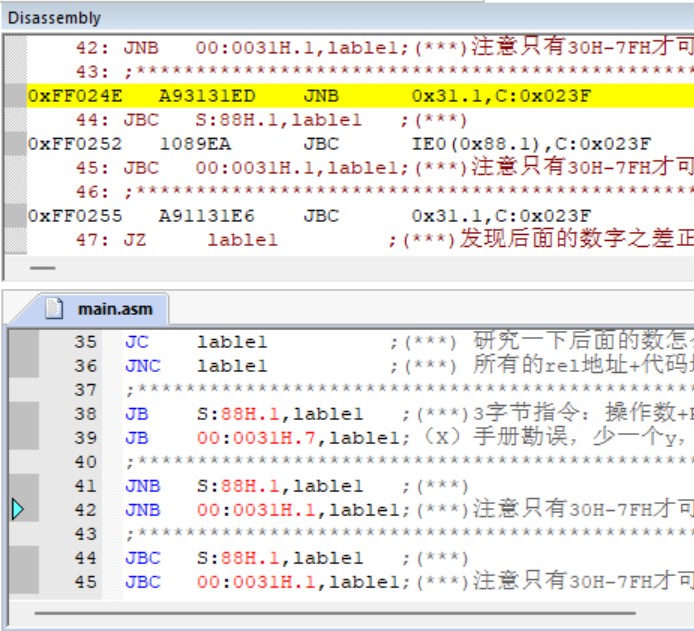The width and height of the screenshot is (694, 631).
Task: Select the highlighted disassembly row 0xFF024E
Action: tap(360, 96)
